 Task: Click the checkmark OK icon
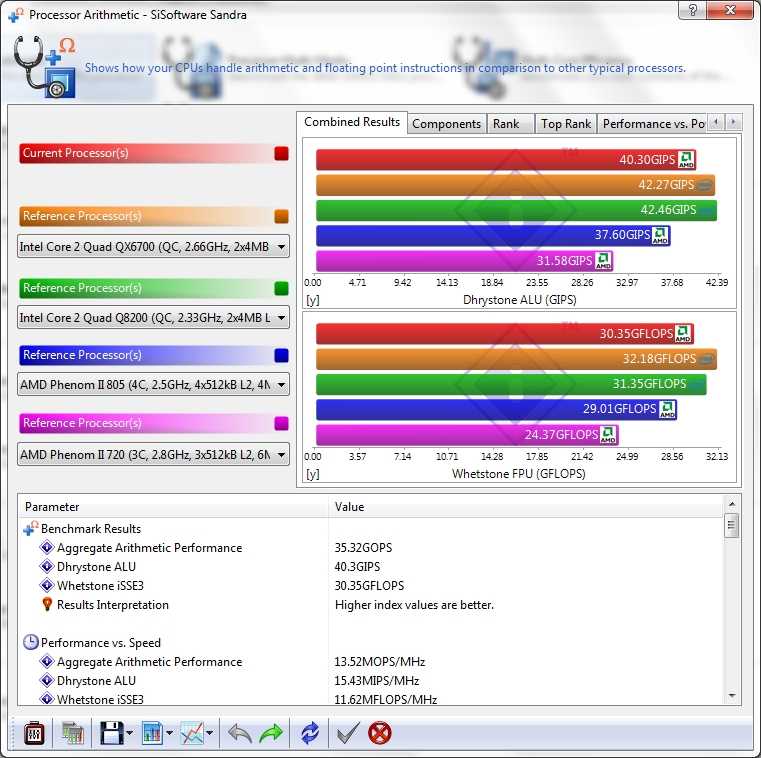(348, 733)
